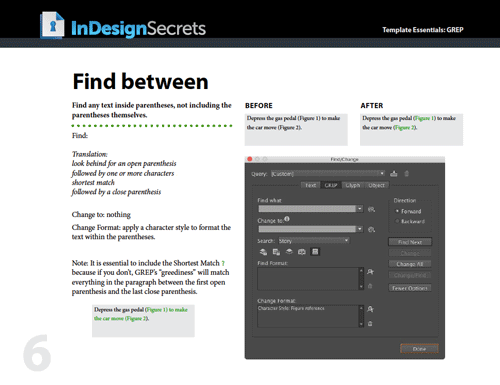Viewport: 500px width, 385px height.
Task: Click Change Format scrollbar up arrow
Action: (361, 308)
